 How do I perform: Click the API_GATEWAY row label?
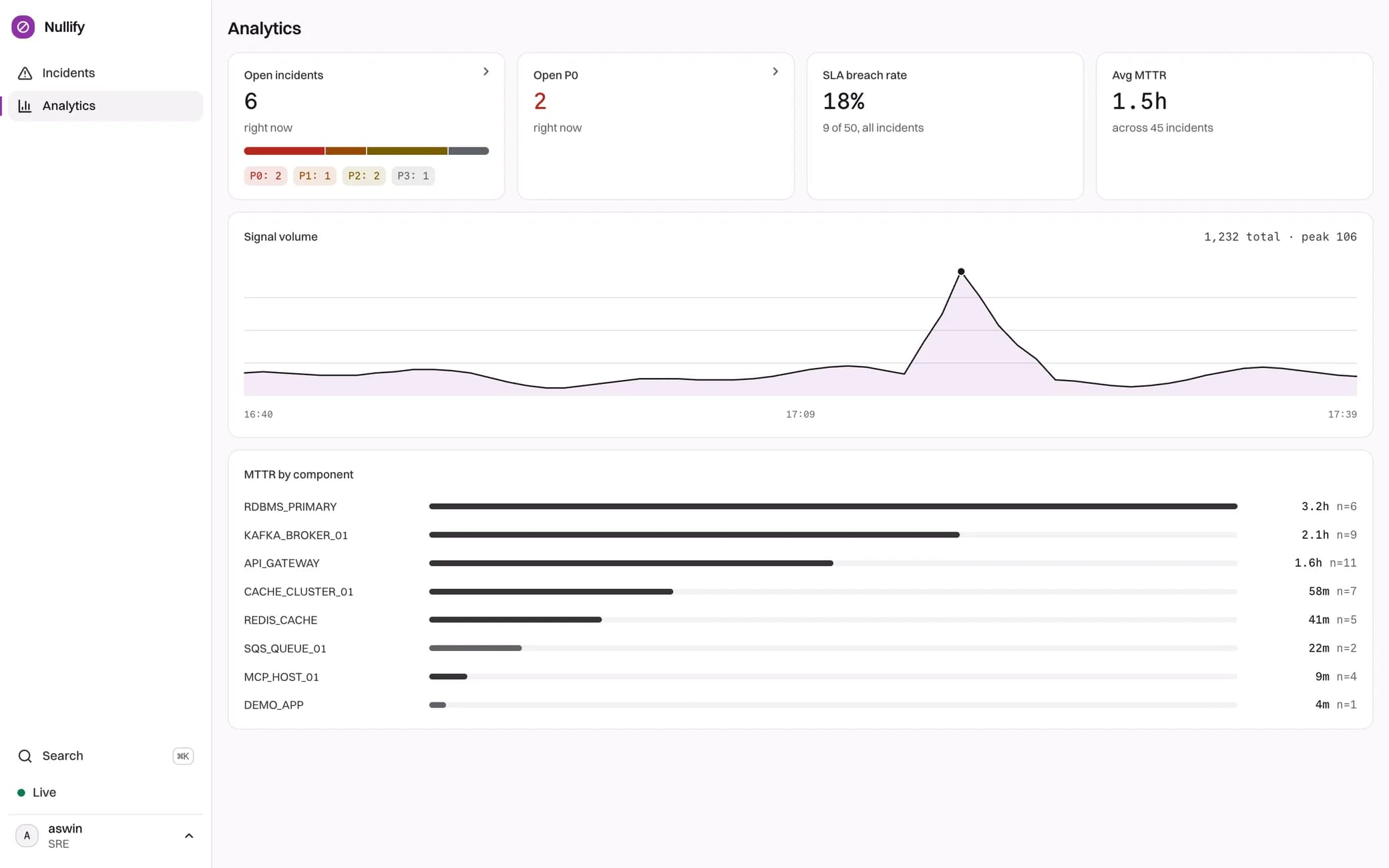[282, 564]
